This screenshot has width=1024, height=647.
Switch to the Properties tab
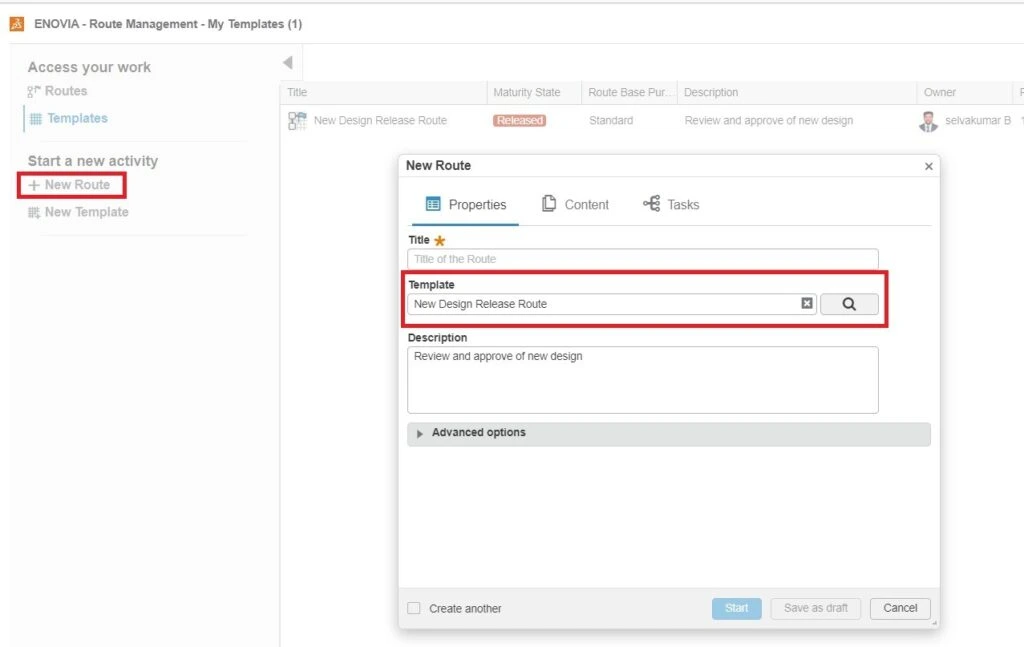click(465, 204)
